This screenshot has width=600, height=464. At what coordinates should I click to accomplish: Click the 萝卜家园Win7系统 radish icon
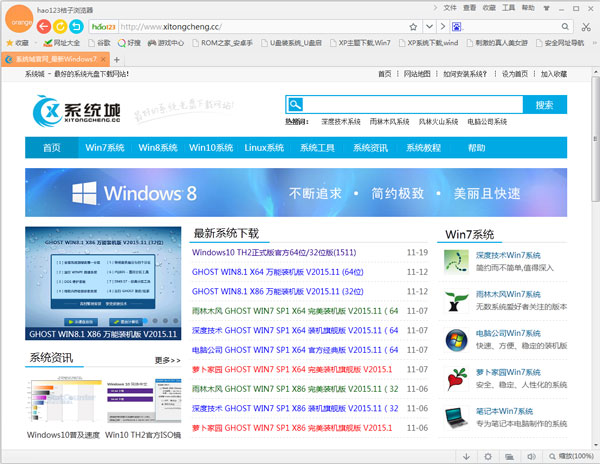coord(456,379)
